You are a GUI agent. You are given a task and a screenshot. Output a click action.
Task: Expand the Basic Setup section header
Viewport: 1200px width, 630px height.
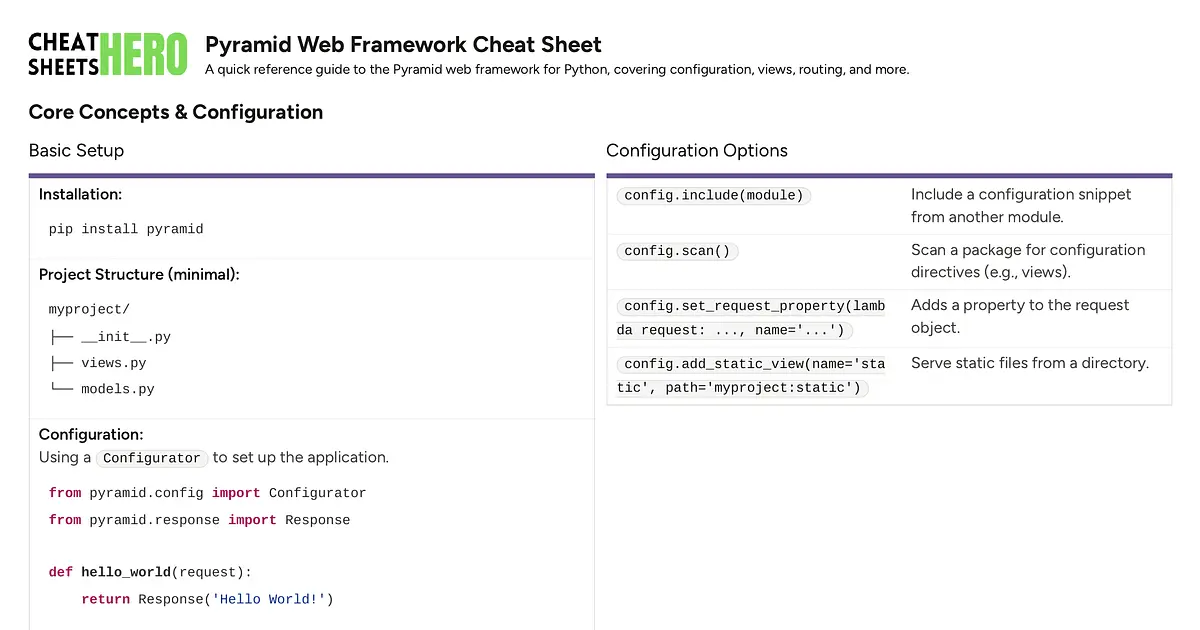pyautogui.click(x=76, y=150)
